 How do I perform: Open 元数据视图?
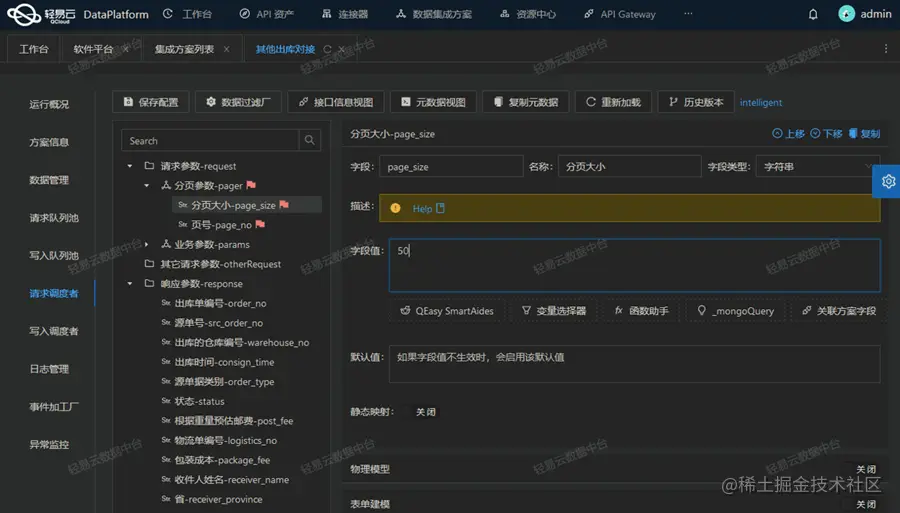[433, 102]
